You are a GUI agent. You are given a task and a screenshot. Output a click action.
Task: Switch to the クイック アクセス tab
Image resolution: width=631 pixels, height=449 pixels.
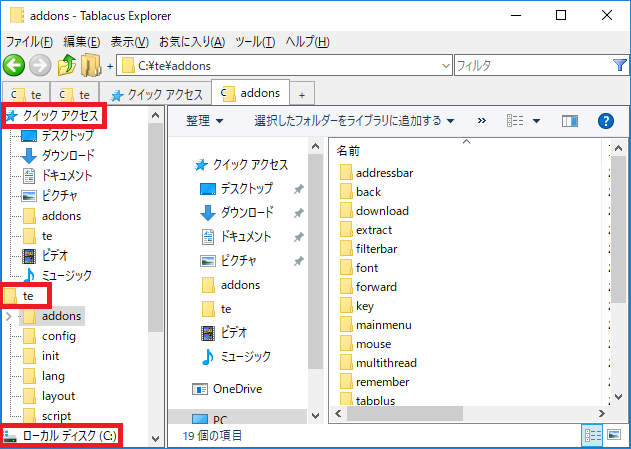click(155, 95)
